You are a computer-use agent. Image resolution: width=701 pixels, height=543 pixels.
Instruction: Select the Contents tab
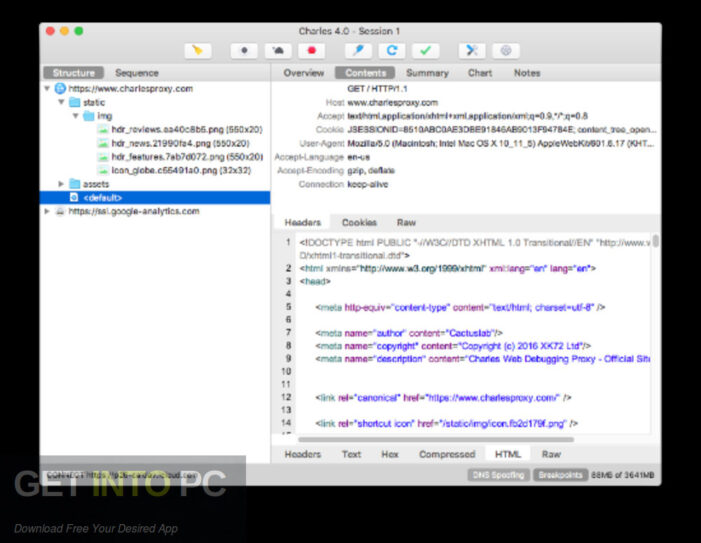pos(365,73)
